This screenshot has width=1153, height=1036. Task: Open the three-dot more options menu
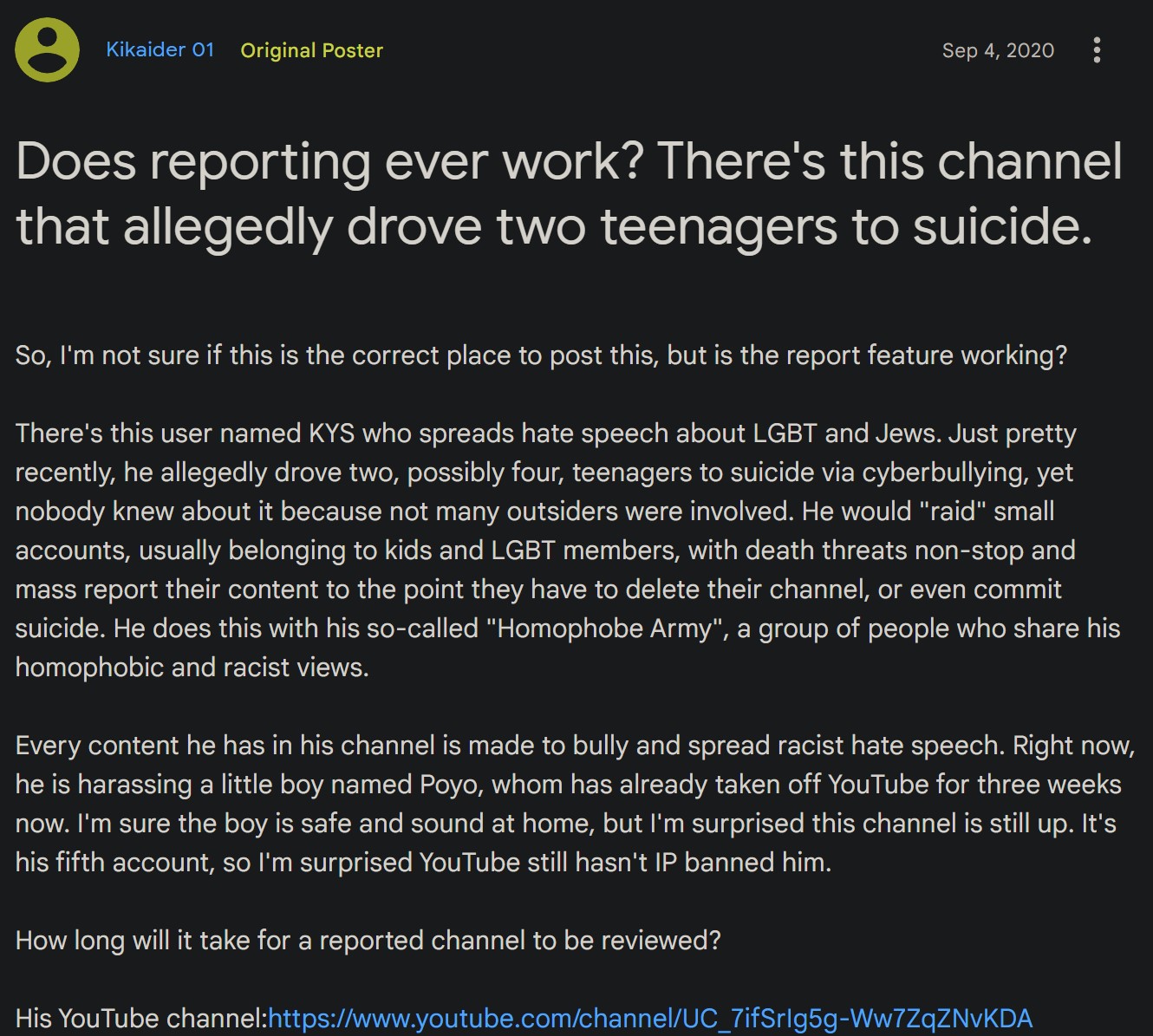[x=1097, y=50]
